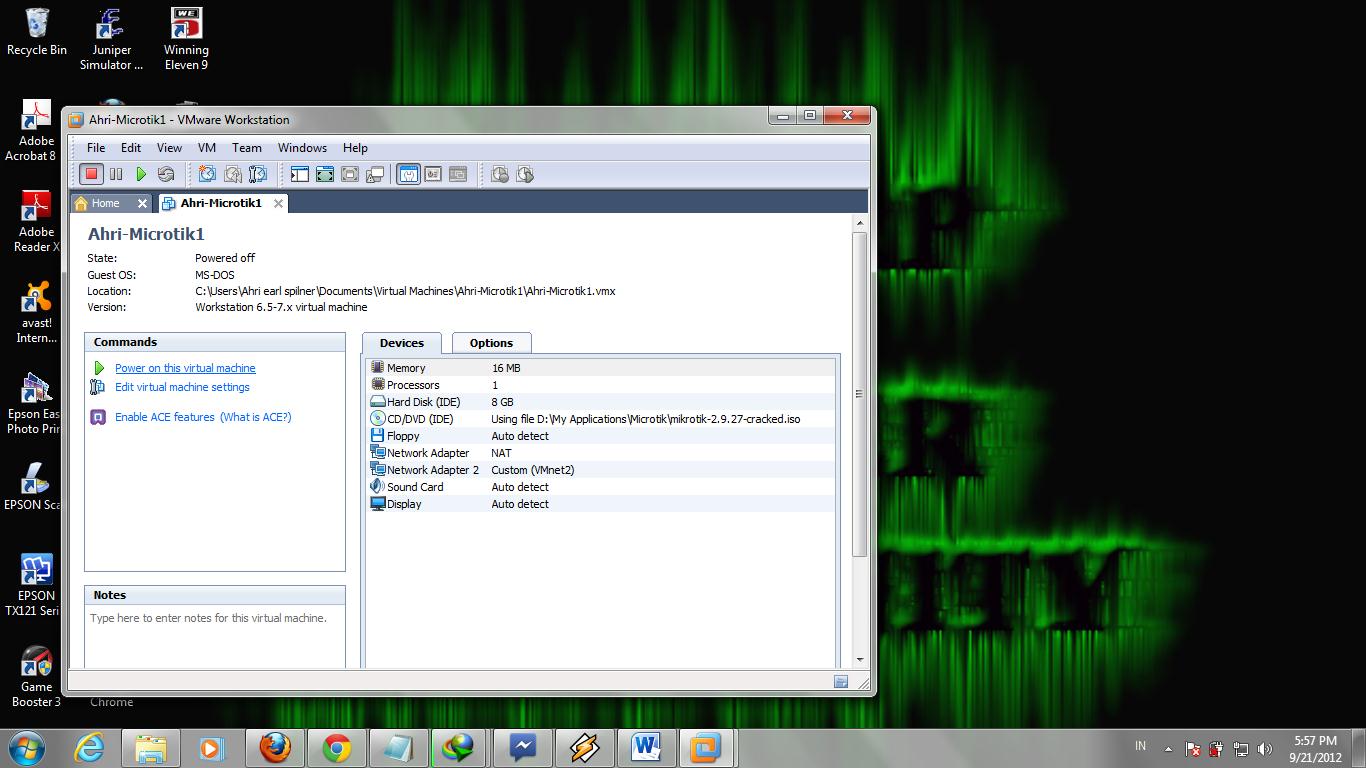The width and height of the screenshot is (1366, 768).
Task: Click the VMware Workstation taskbar icon
Action: point(708,747)
